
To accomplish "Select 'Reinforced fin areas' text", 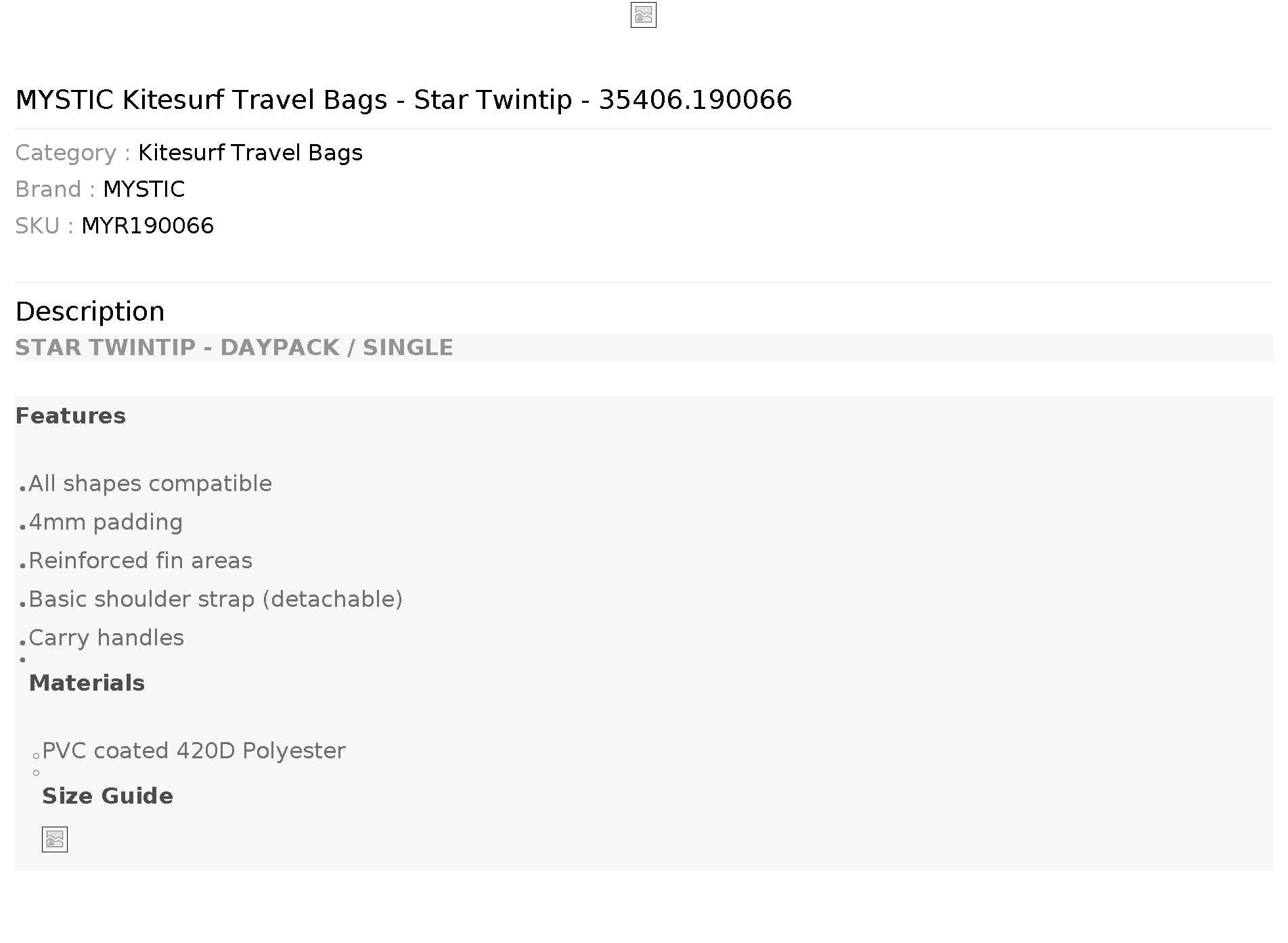I will (x=140, y=561).
